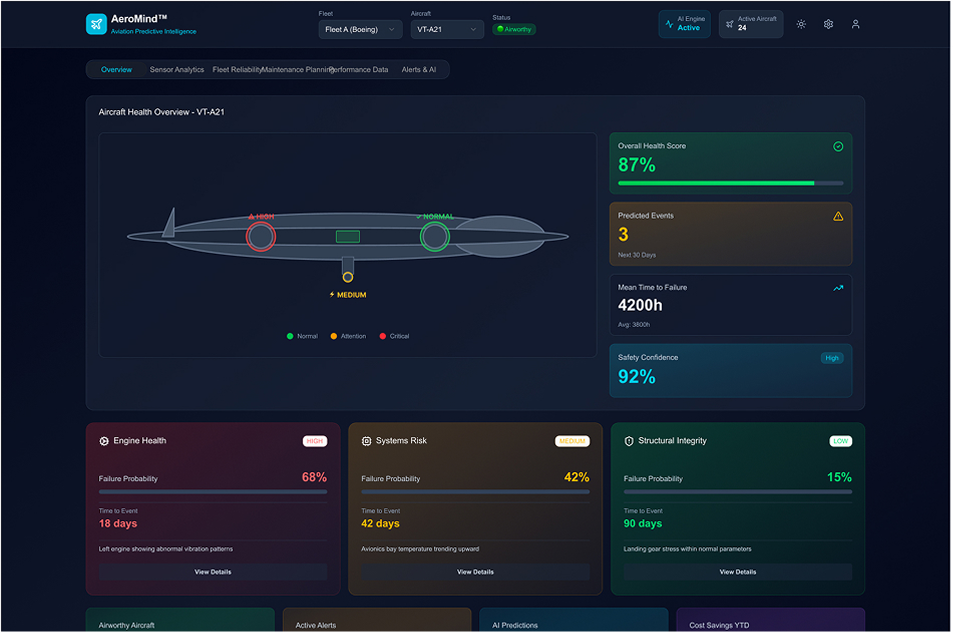Click the AeroMind logo icon
953x632 pixels.
point(95,23)
